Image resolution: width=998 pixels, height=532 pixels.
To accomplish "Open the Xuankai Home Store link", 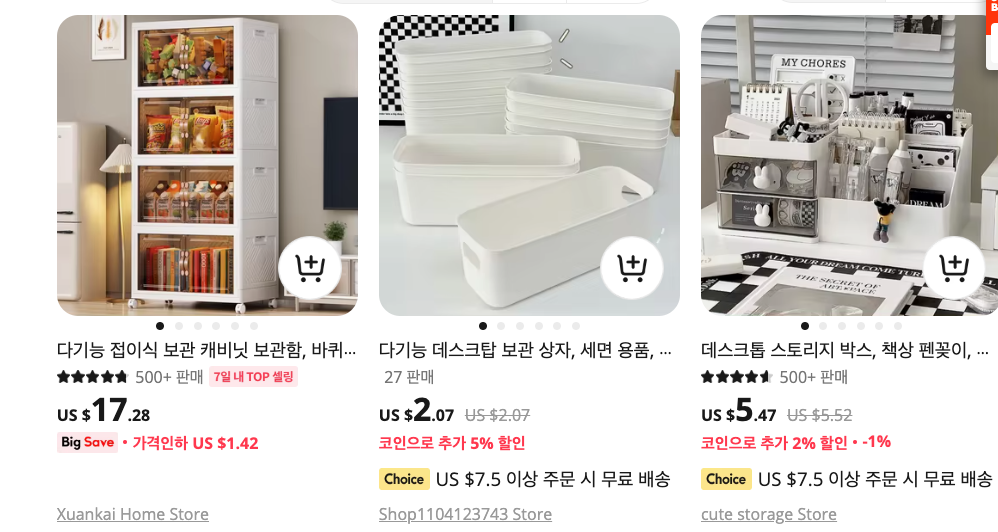I will click(132, 514).
